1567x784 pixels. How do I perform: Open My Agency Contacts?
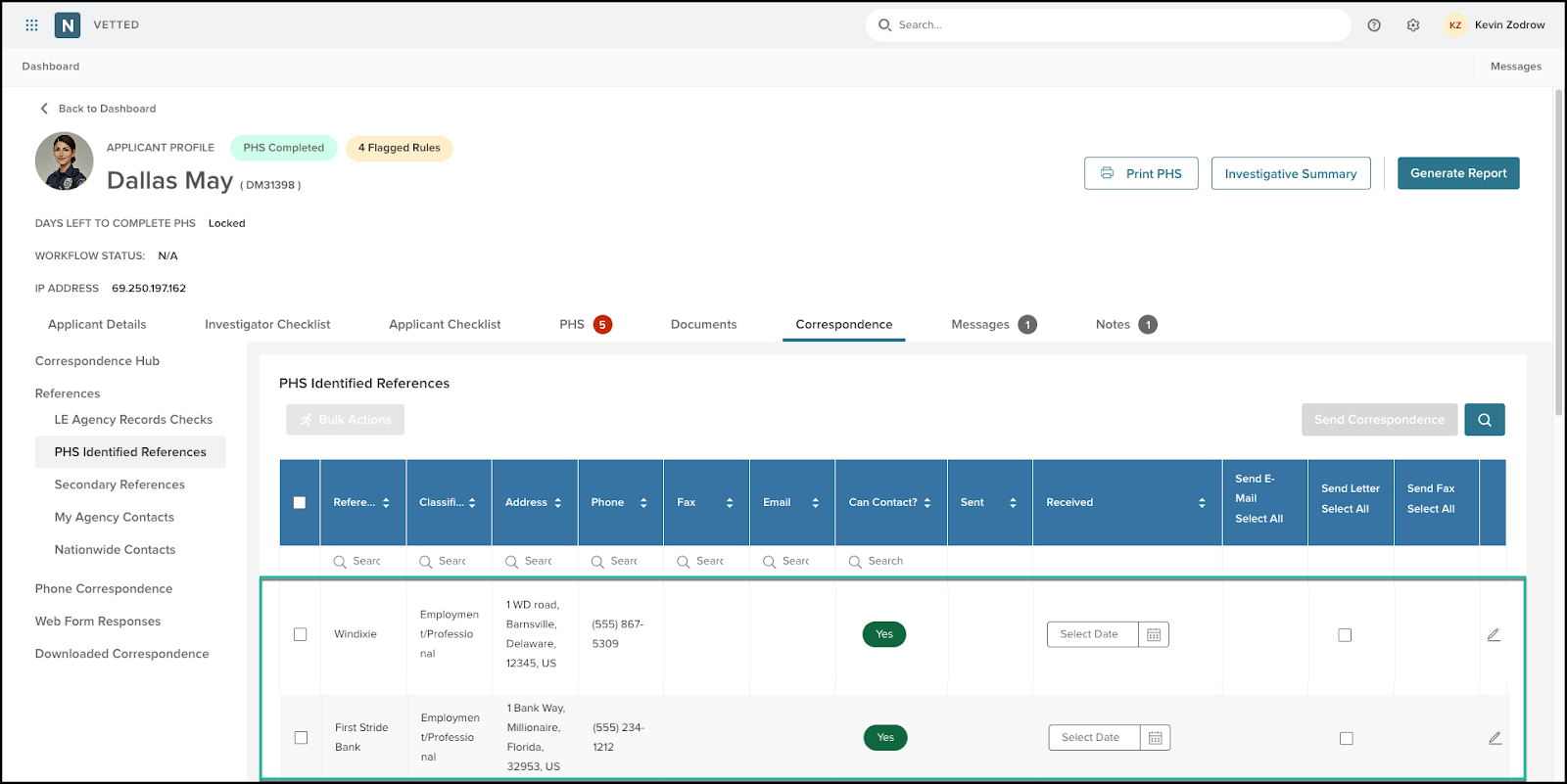tap(115, 517)
